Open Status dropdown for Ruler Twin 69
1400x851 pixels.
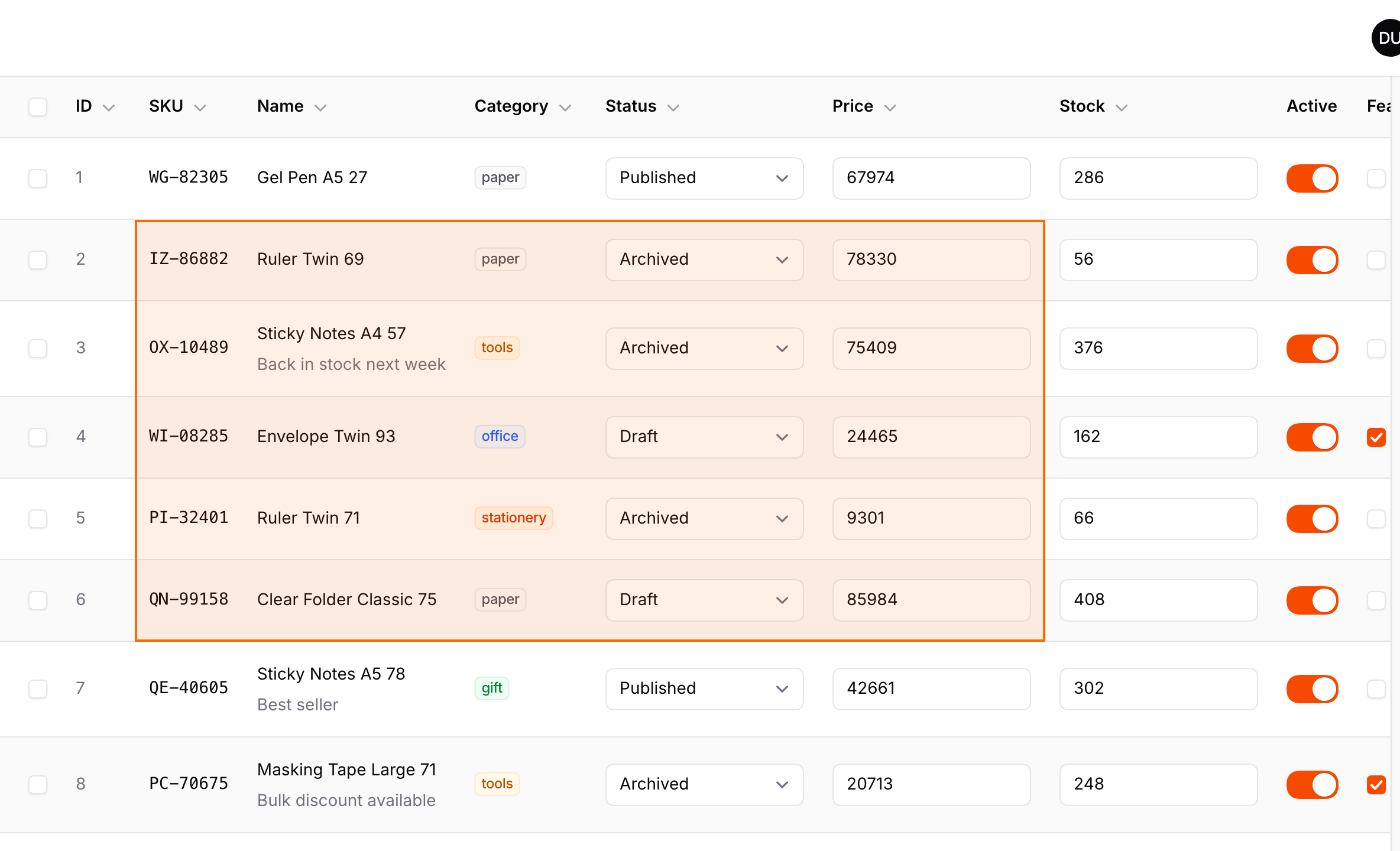coord(704,259)
